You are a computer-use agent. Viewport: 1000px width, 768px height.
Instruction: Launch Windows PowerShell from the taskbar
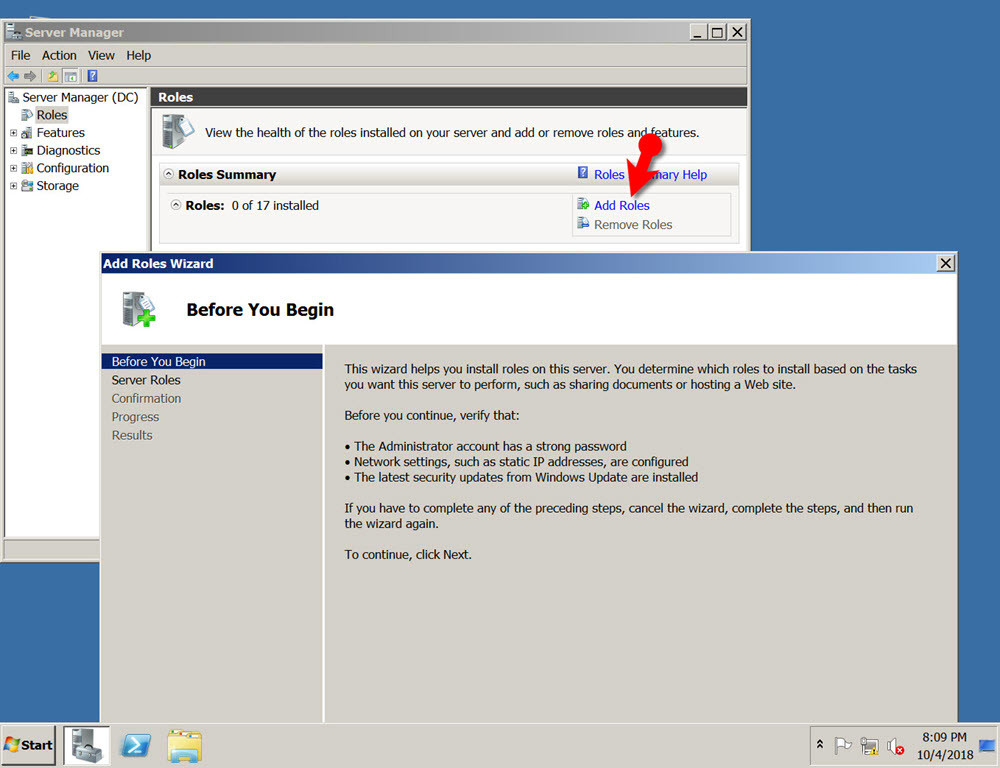[136, 745]
